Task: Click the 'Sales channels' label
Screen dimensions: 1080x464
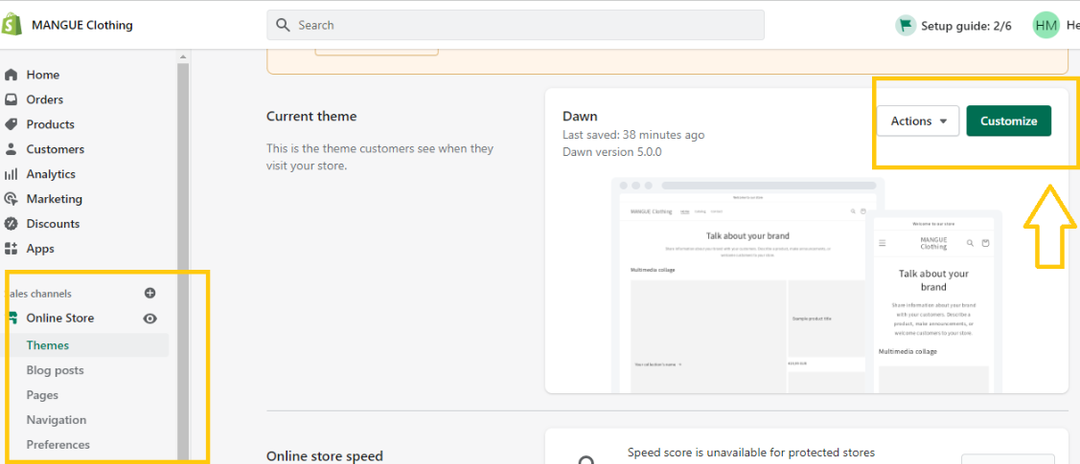Action: (x=38, y=294)
